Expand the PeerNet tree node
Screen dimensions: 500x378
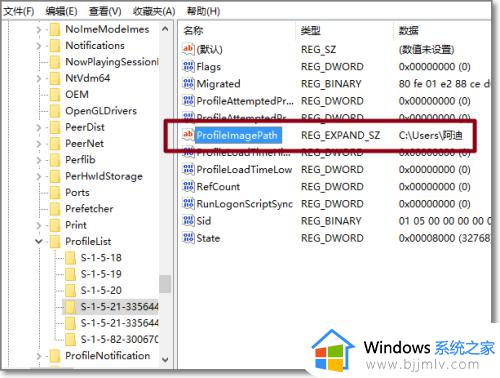pos(39,144)
